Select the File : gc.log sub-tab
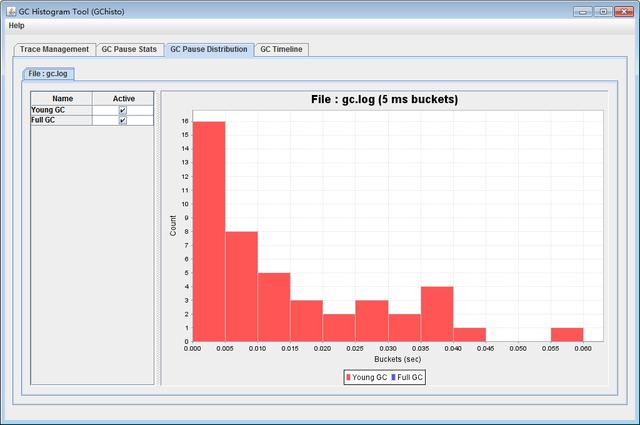Image resolution: width=640 pixels, height=425 pixels. click(48, 74)
